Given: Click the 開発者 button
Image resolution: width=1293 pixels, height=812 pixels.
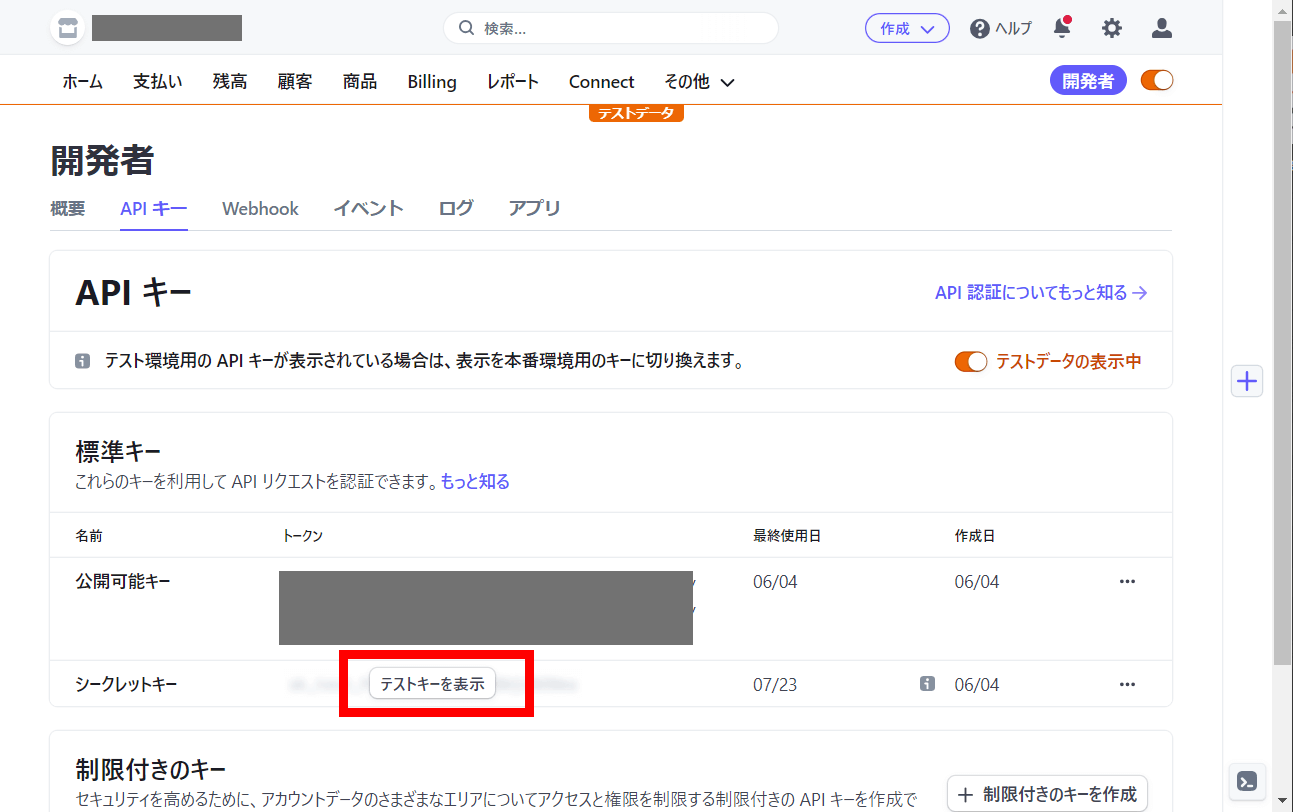Looking at the screenshot, I should [1088, 81].
